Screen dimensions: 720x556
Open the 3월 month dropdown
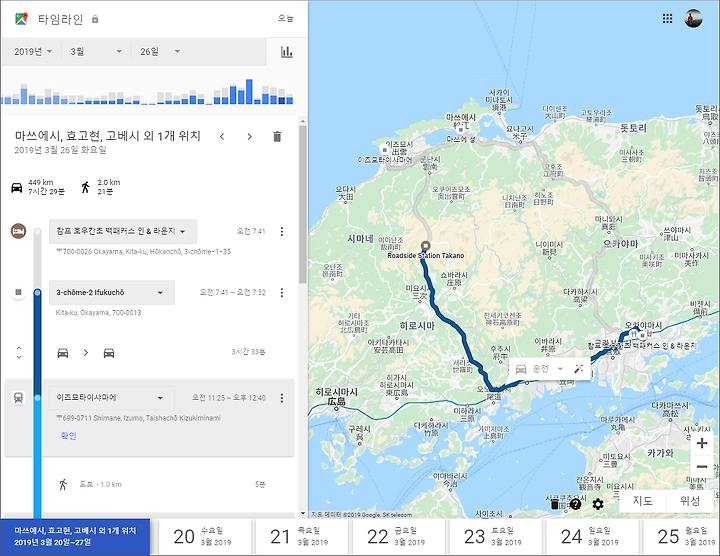pyautogui.click(x=96, y=52)
